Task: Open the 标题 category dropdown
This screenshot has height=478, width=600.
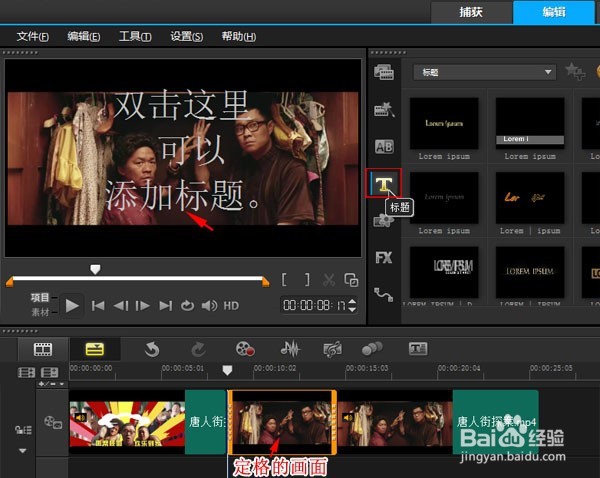Action: [484, 72]
